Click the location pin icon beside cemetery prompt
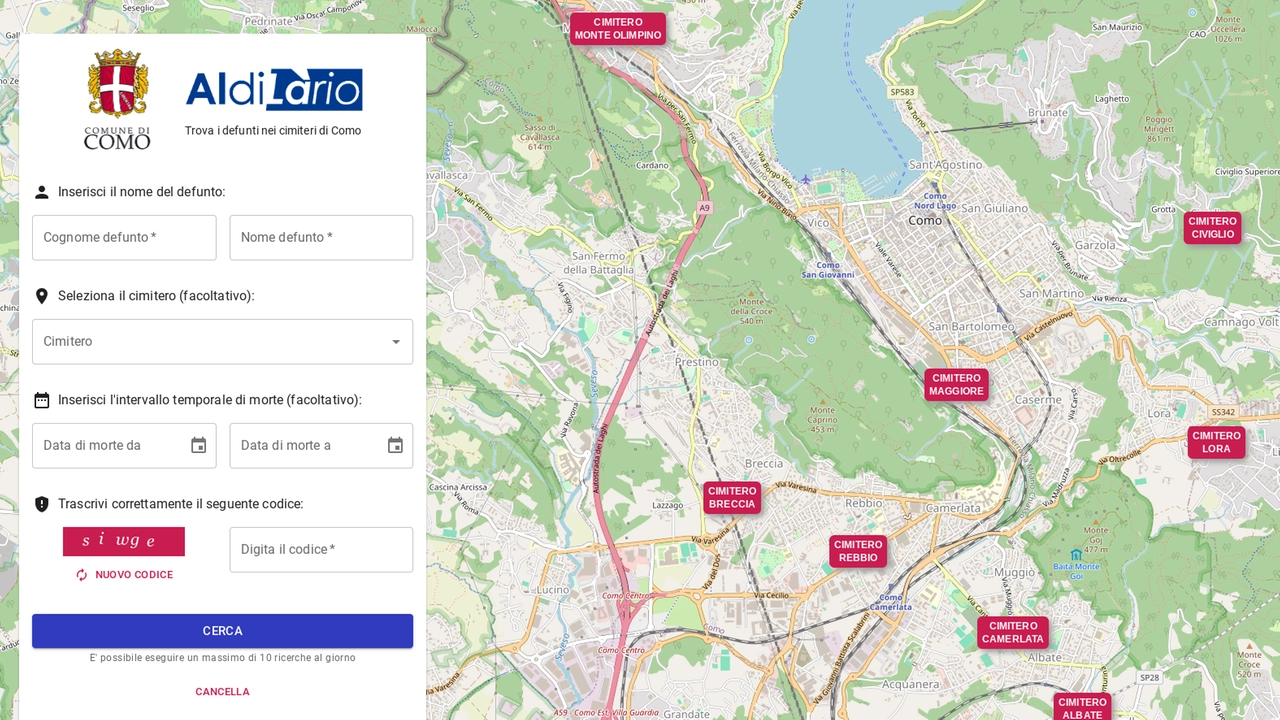Screen dimensions: 1280x720 (42, 296)
